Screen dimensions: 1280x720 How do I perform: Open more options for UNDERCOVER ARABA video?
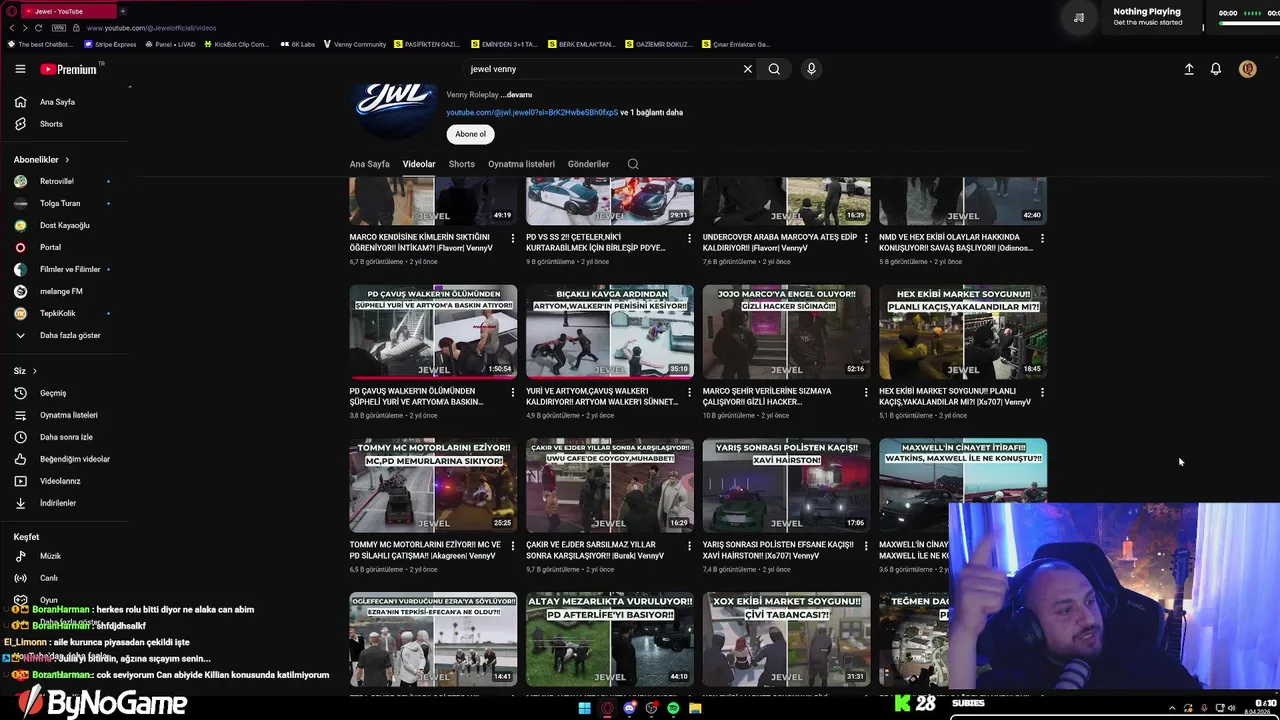tap(866, 239)
